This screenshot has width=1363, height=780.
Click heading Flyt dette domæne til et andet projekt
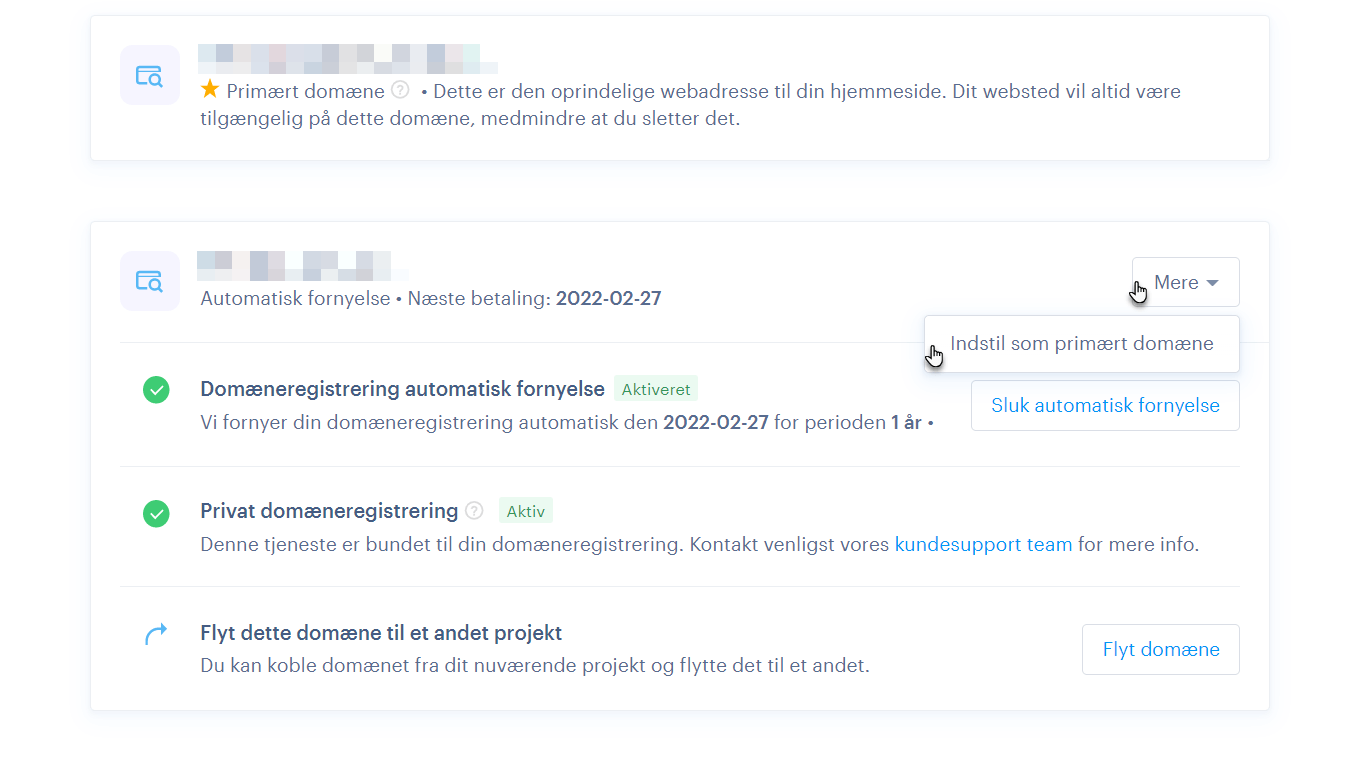click(x=381, y=633)
